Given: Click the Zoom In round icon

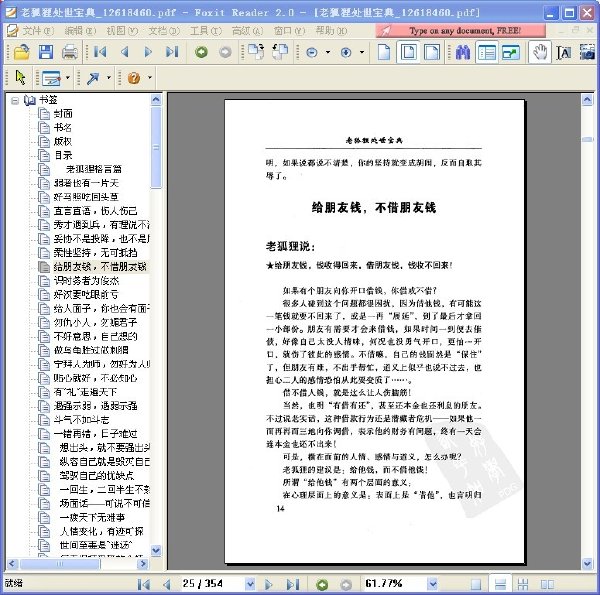Looking at the screenshot, I should (x=346, y=52).
